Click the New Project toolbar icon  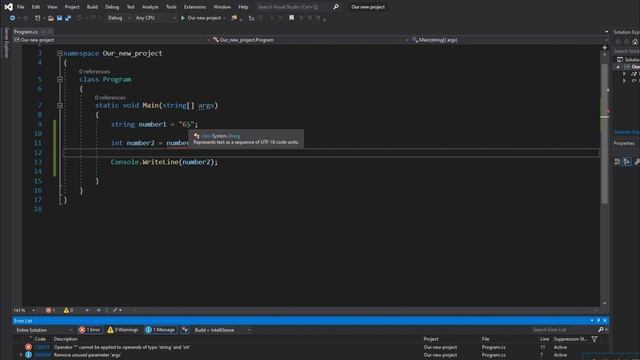coord(38,18)
